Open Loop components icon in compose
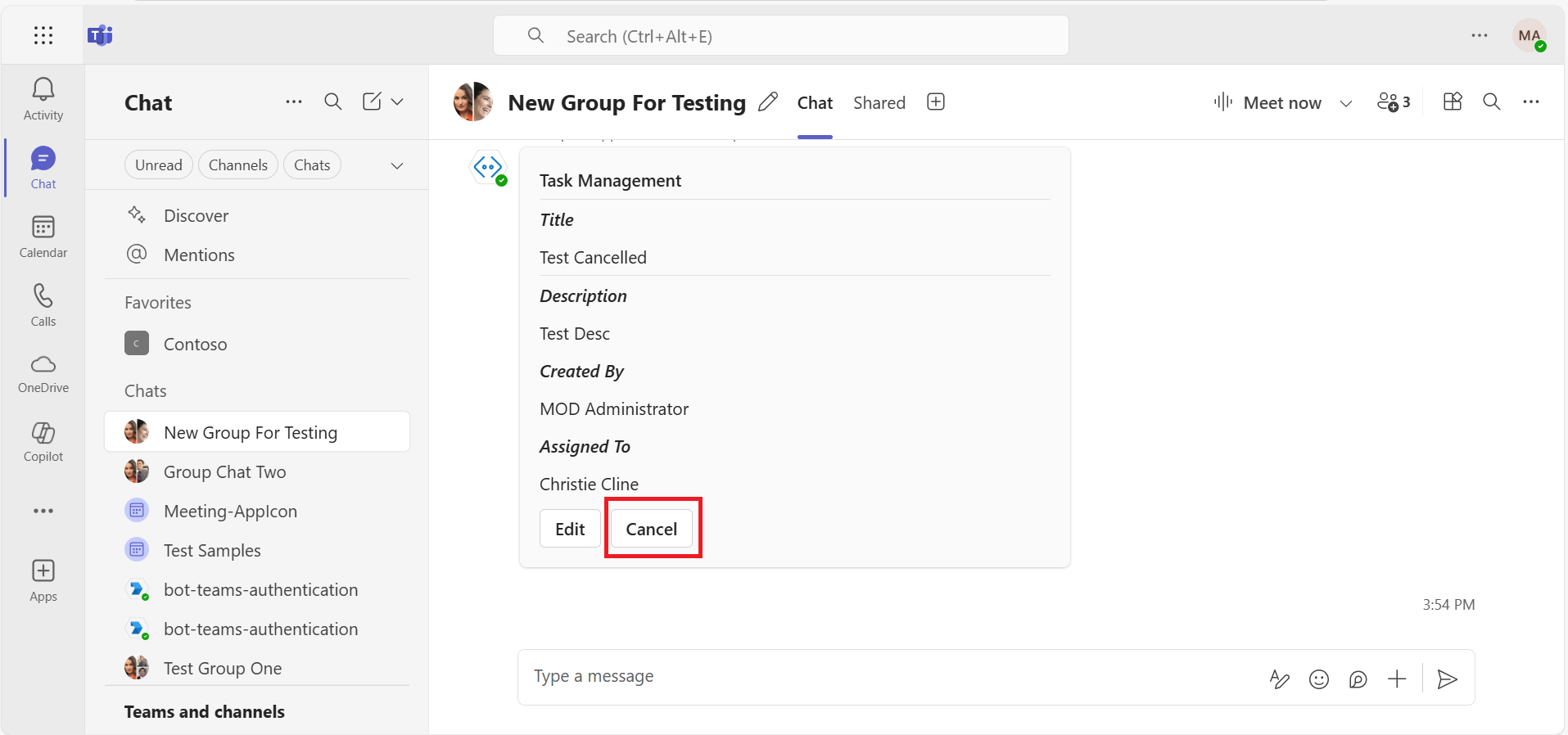Screen dimensions: 1568x735 [1358, 679]
